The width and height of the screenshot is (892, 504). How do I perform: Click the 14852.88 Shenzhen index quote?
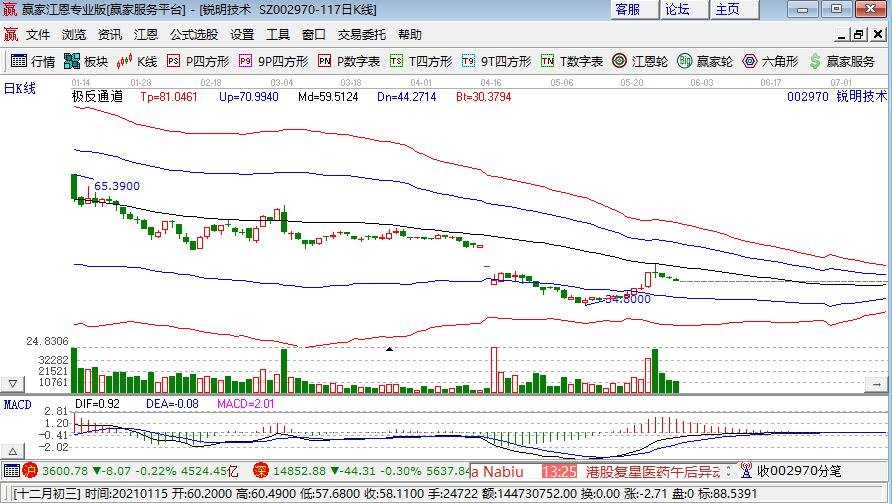coord(299,471)
